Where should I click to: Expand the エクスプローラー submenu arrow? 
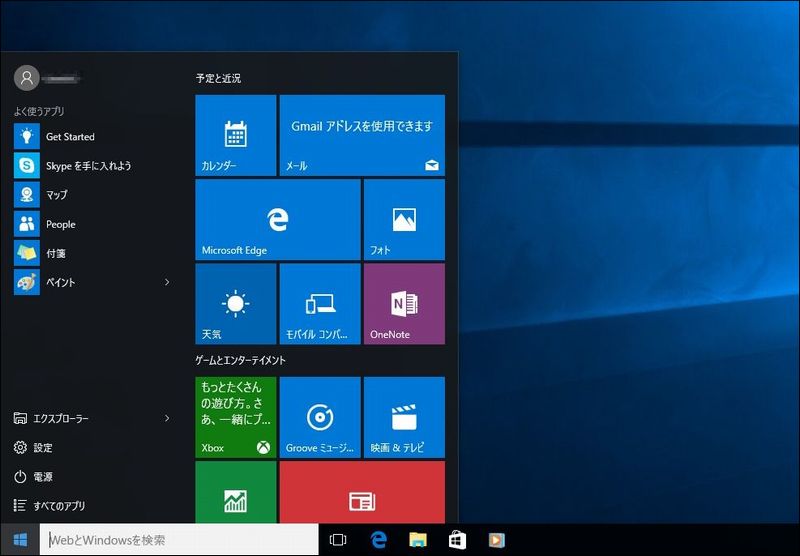pyautogui.click(x=167, y=418)
